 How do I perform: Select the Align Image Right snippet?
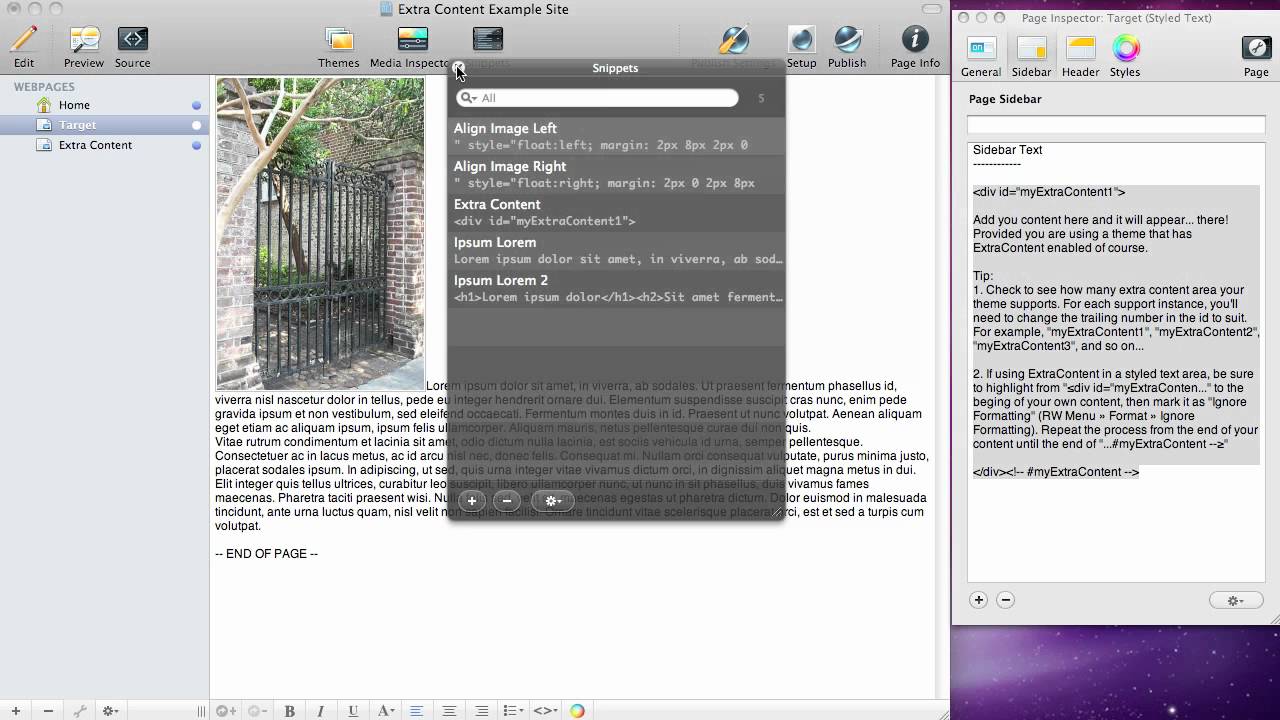(616, 174)
